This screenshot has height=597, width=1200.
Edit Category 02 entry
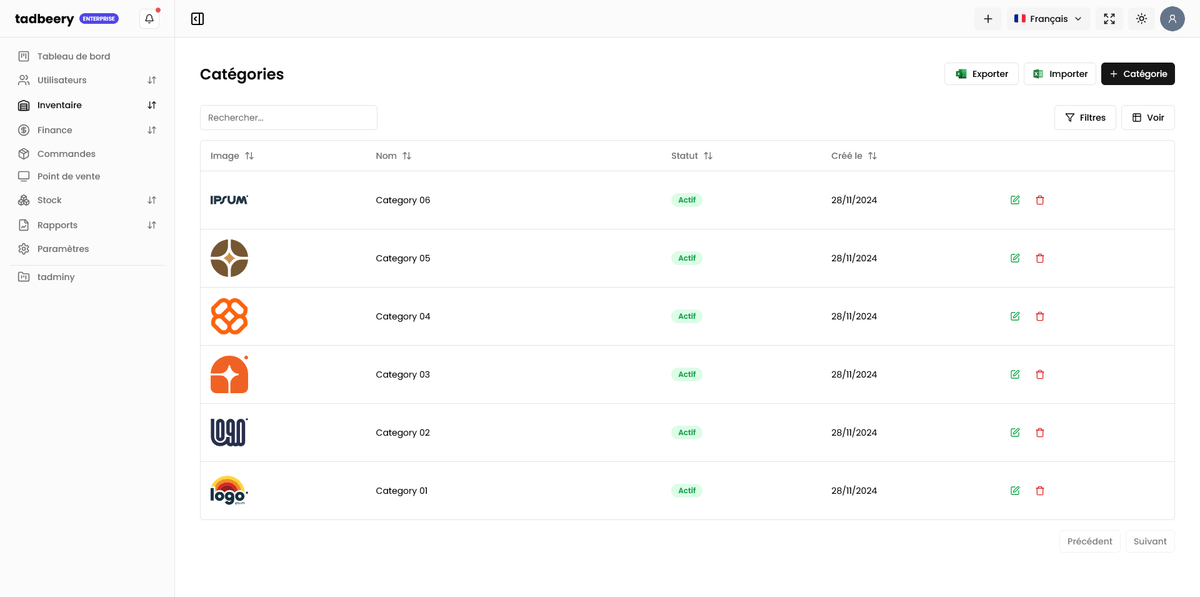click(1015, 433)
